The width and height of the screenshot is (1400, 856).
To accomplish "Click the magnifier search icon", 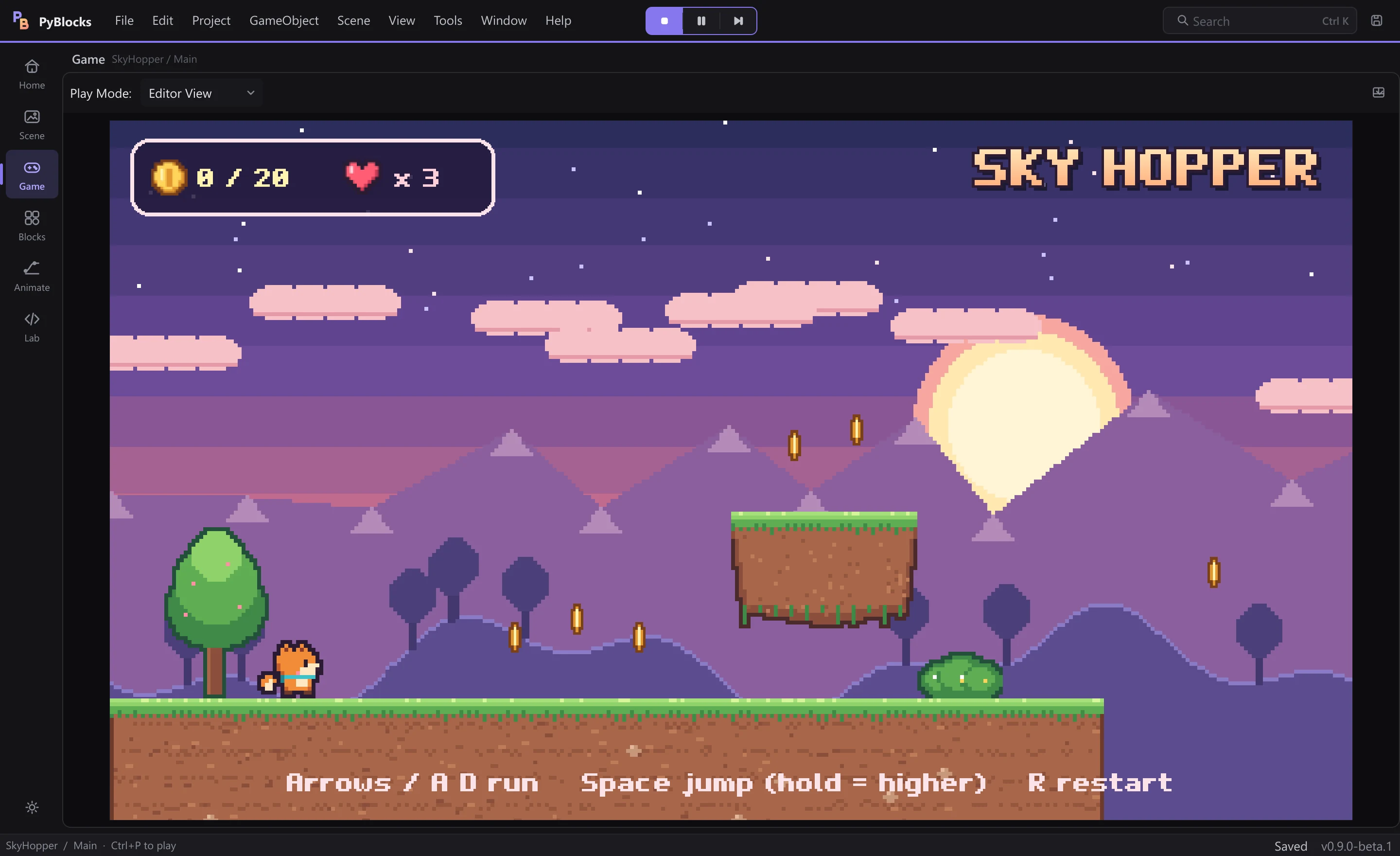I will pos(1182,20).
